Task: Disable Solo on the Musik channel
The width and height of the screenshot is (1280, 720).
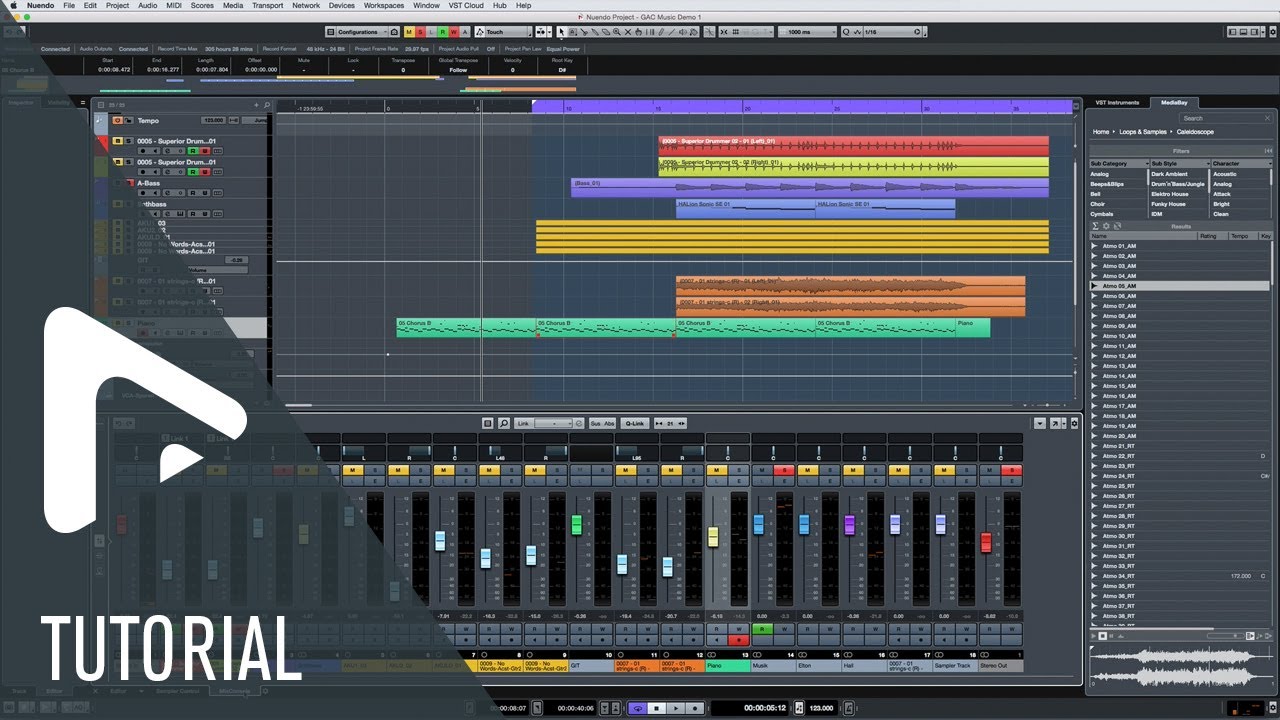Action: click(x=784, y=470)
